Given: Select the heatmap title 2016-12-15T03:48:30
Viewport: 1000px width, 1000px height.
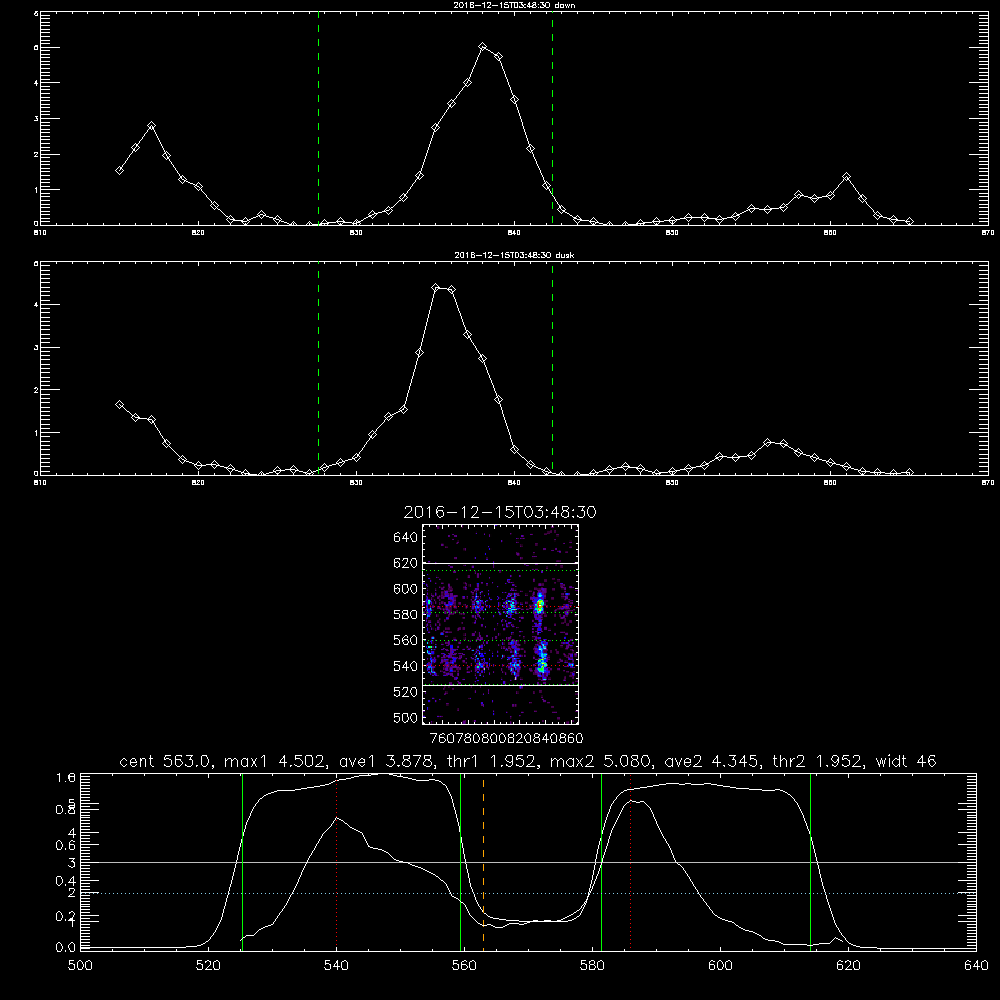Looking at the screenshot, I should click(500, 512).
